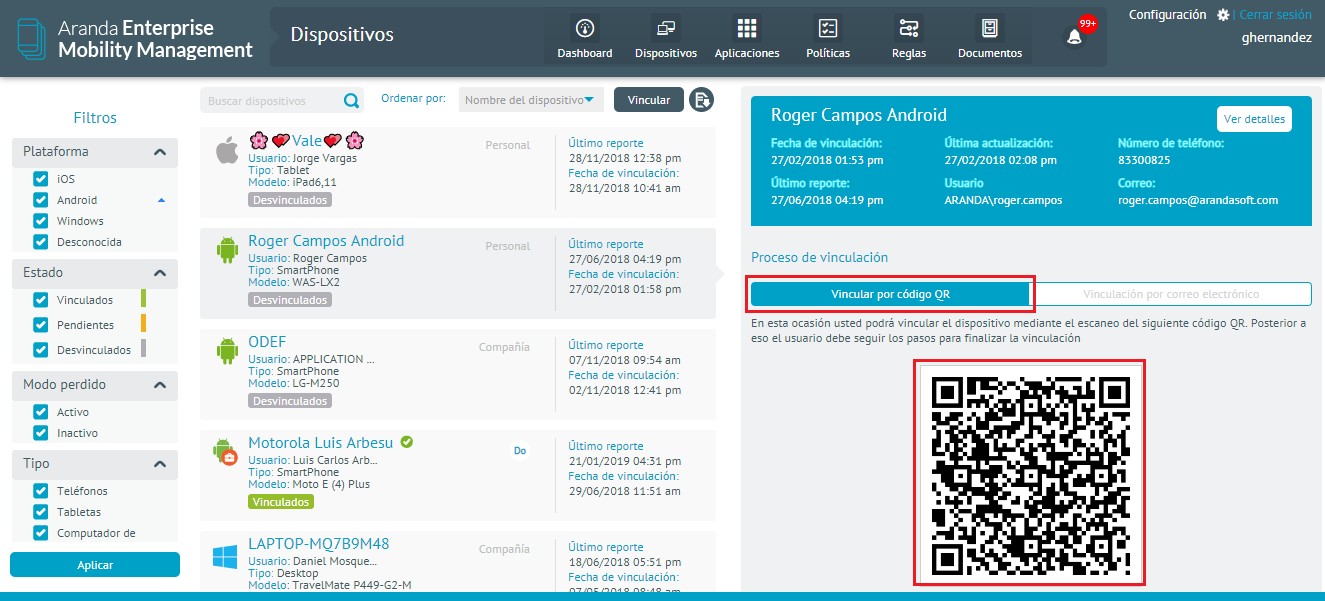
Task: Click the Cerrar sesión link
Action: 1275,15
